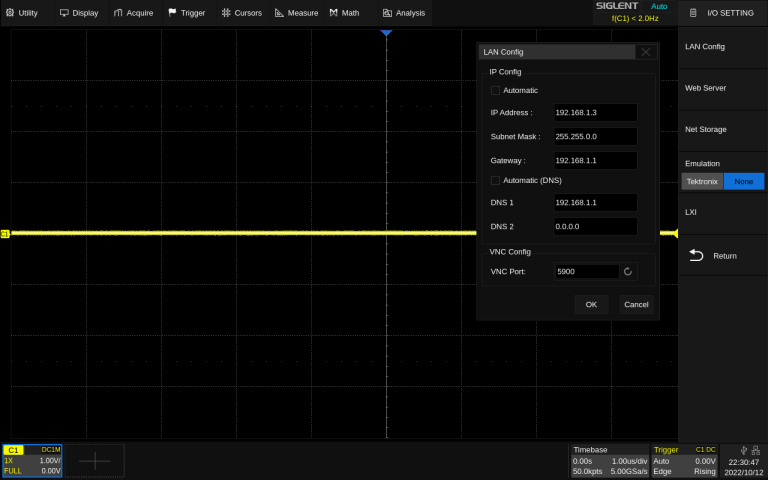
Task: Click the Analysis icon in top bar
Action: (387, 13)
